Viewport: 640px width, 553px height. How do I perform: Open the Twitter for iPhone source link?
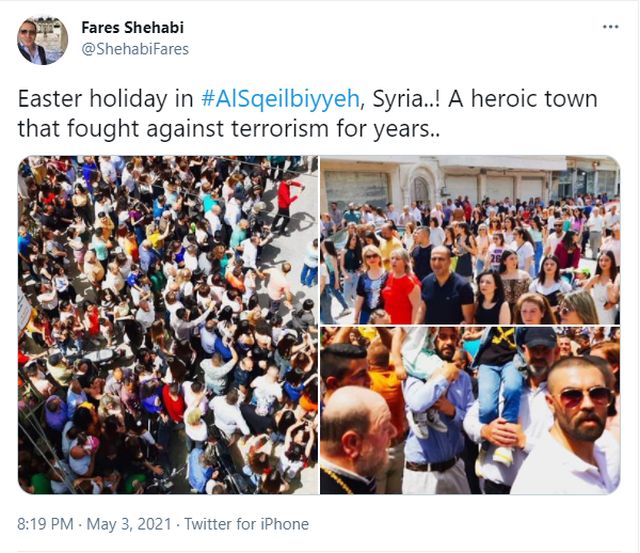pyautogui.click(x=247, y=524)
